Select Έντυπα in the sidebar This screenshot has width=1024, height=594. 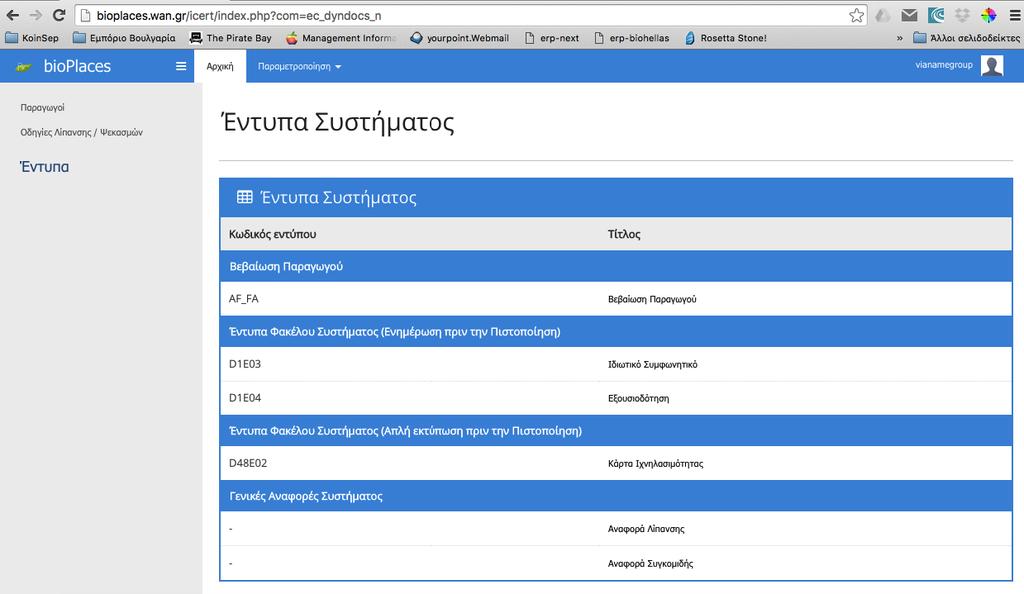[44, 166]
